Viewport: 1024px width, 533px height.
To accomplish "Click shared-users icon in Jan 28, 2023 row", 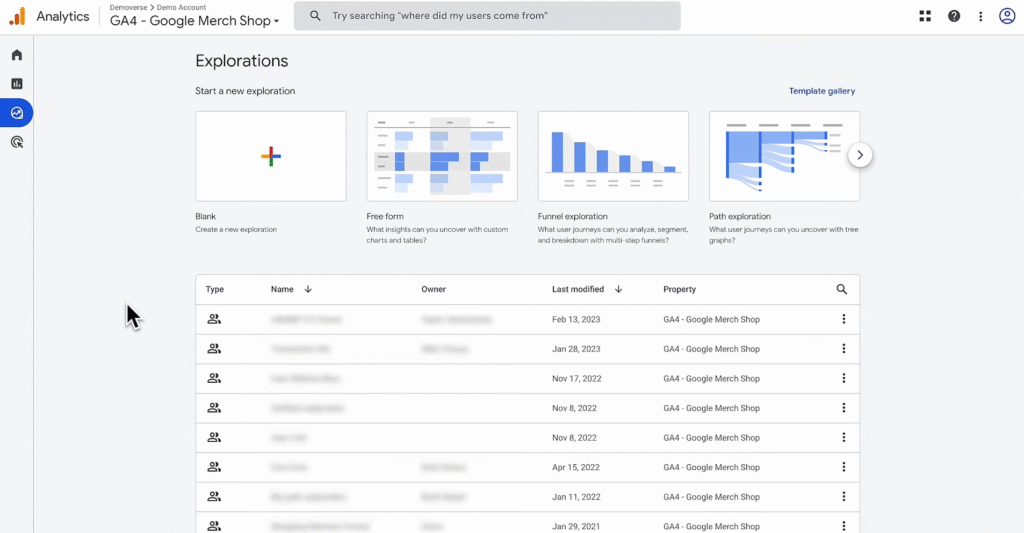I will pyautogui.click(x=214, y=349).
